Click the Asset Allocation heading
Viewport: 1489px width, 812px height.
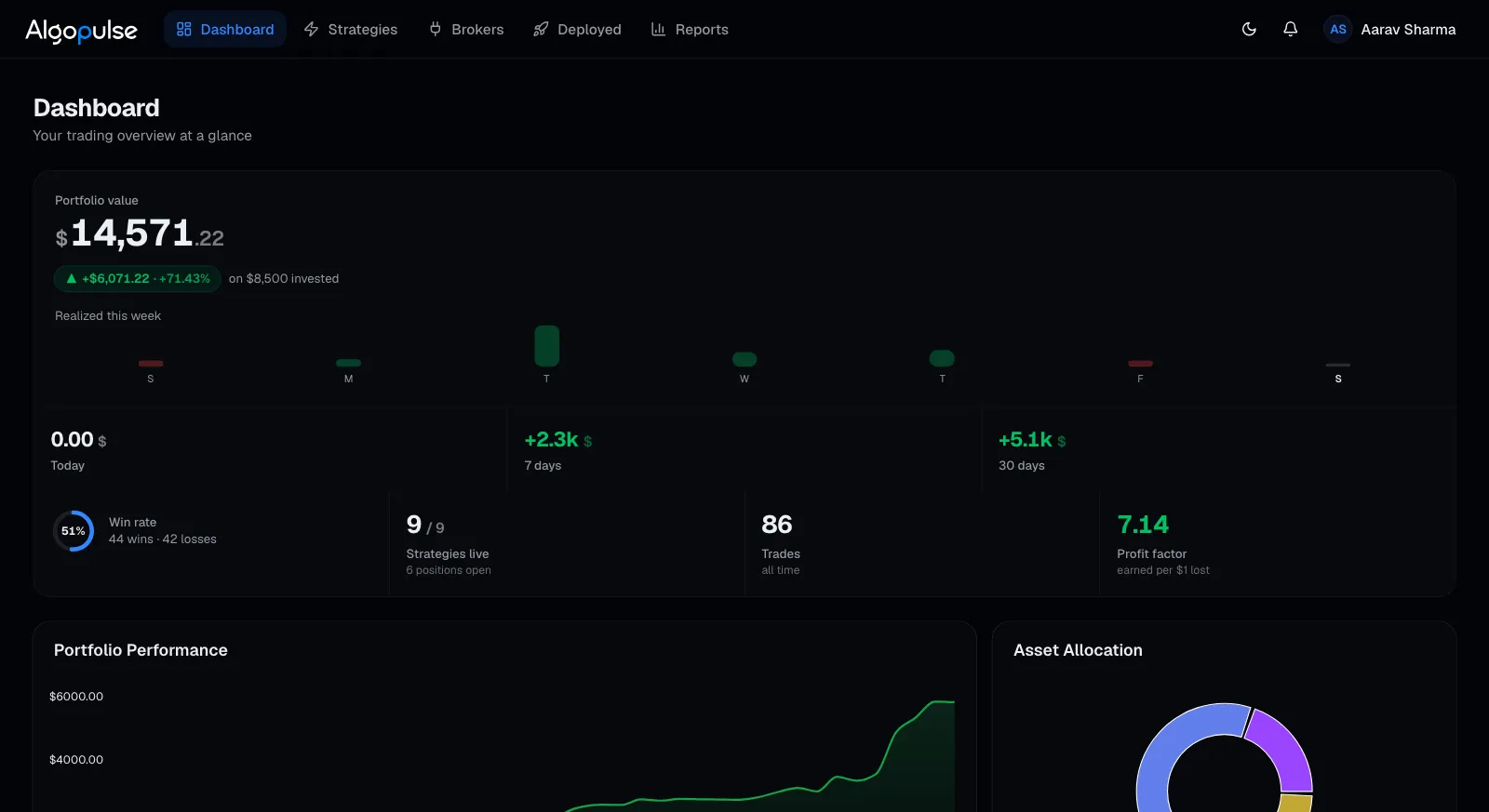click(1078, 650)
